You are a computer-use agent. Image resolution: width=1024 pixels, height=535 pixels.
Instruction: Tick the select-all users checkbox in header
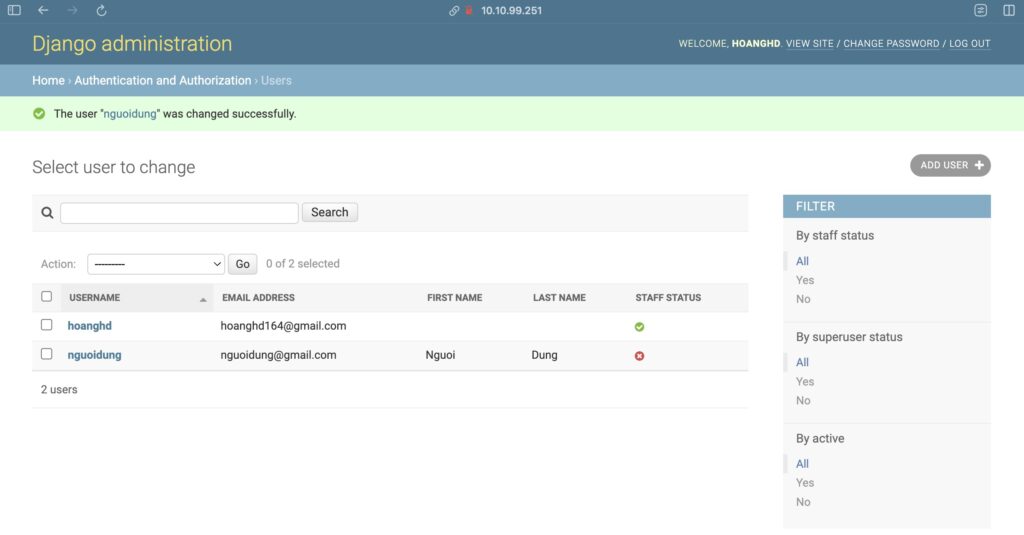[46, 297]
